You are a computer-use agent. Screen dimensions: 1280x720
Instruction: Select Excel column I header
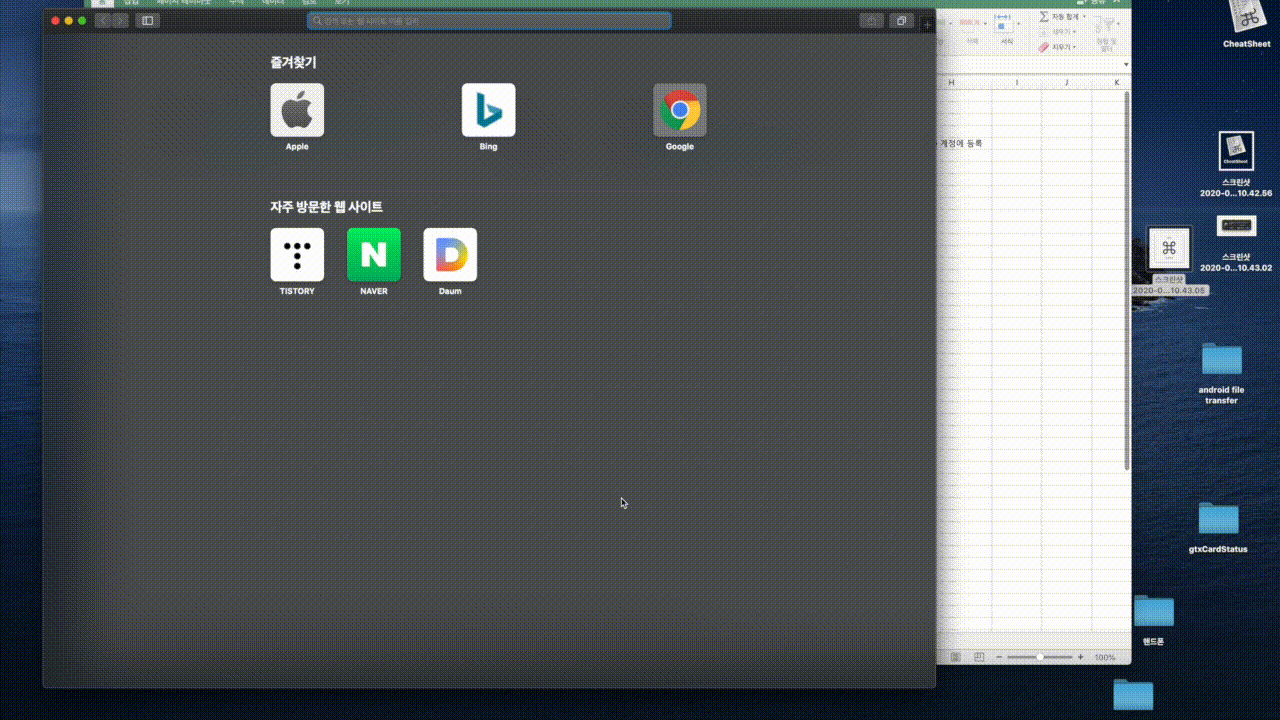[x=1017, y=82]
